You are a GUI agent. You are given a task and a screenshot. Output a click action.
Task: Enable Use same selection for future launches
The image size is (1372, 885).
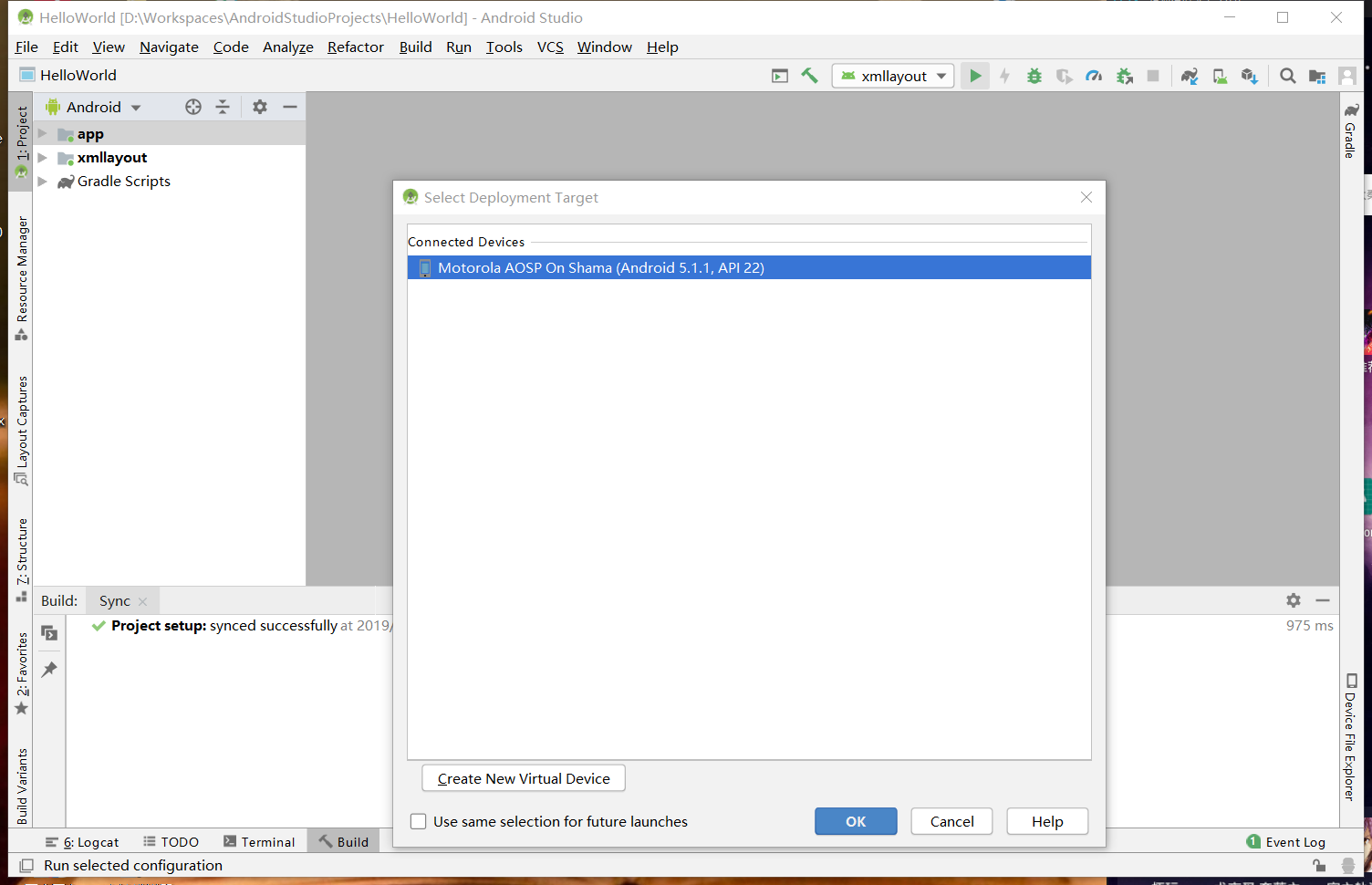coord(419,821)
